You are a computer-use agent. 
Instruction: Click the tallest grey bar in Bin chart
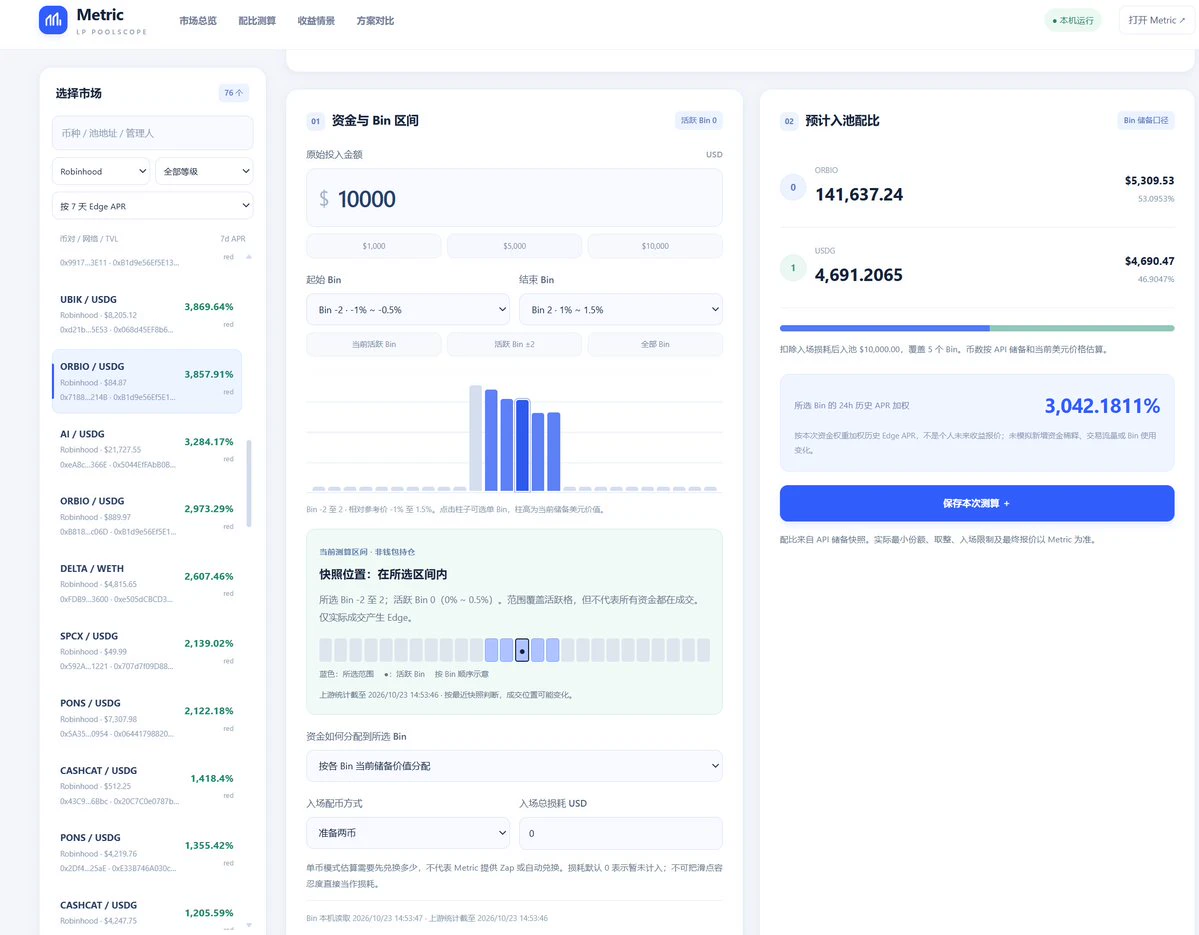476,437
